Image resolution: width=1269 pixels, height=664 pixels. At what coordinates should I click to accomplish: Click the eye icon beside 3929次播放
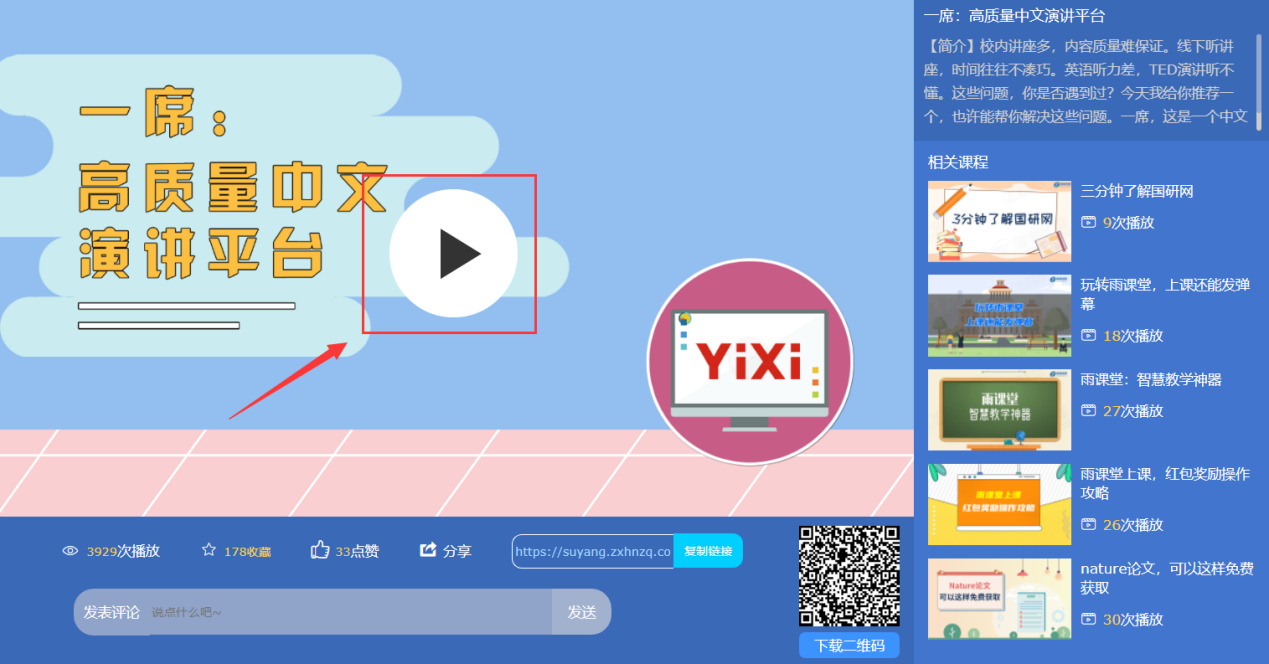click(70, 551)
